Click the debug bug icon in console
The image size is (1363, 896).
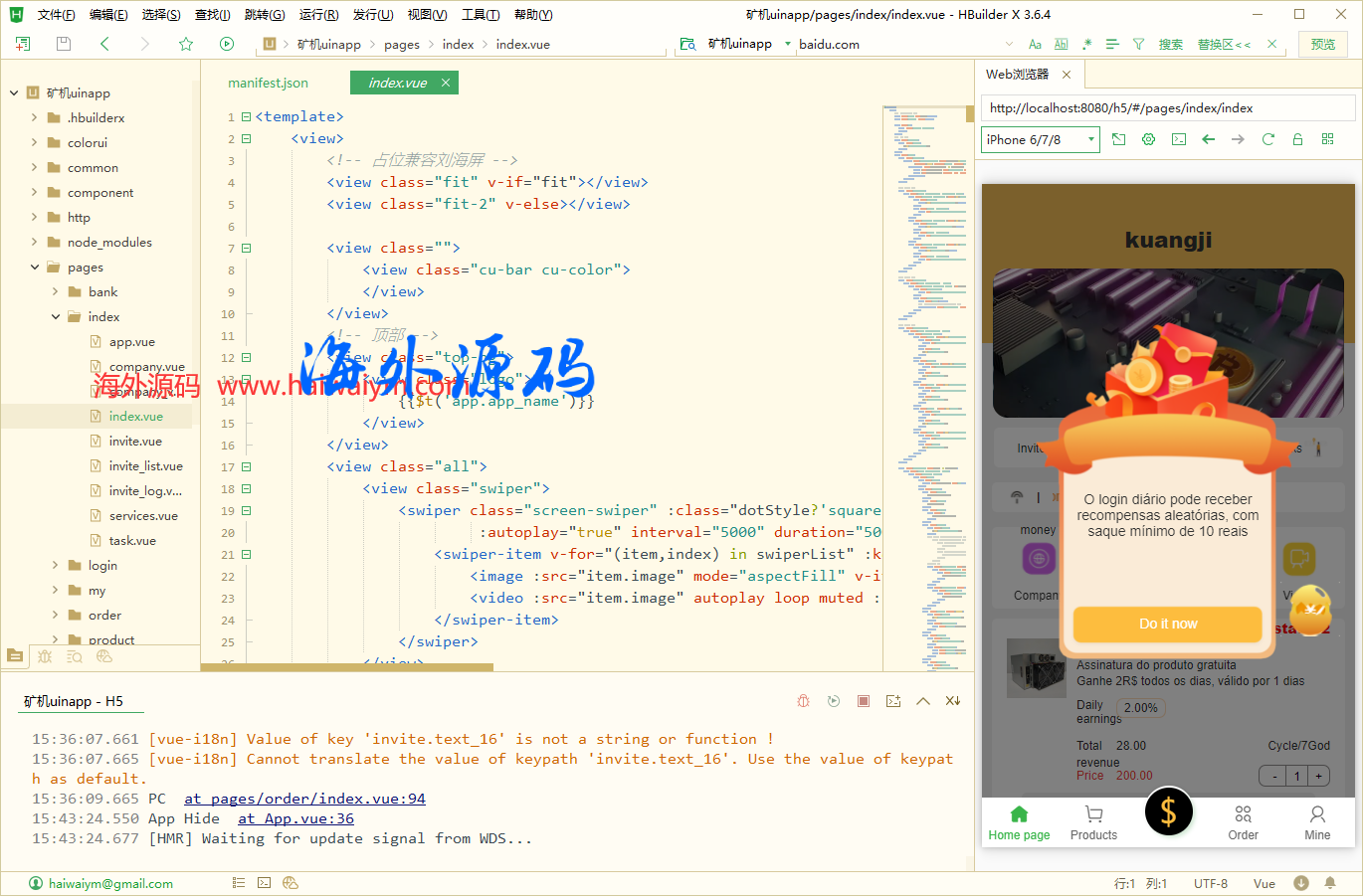tap(804, 701)
